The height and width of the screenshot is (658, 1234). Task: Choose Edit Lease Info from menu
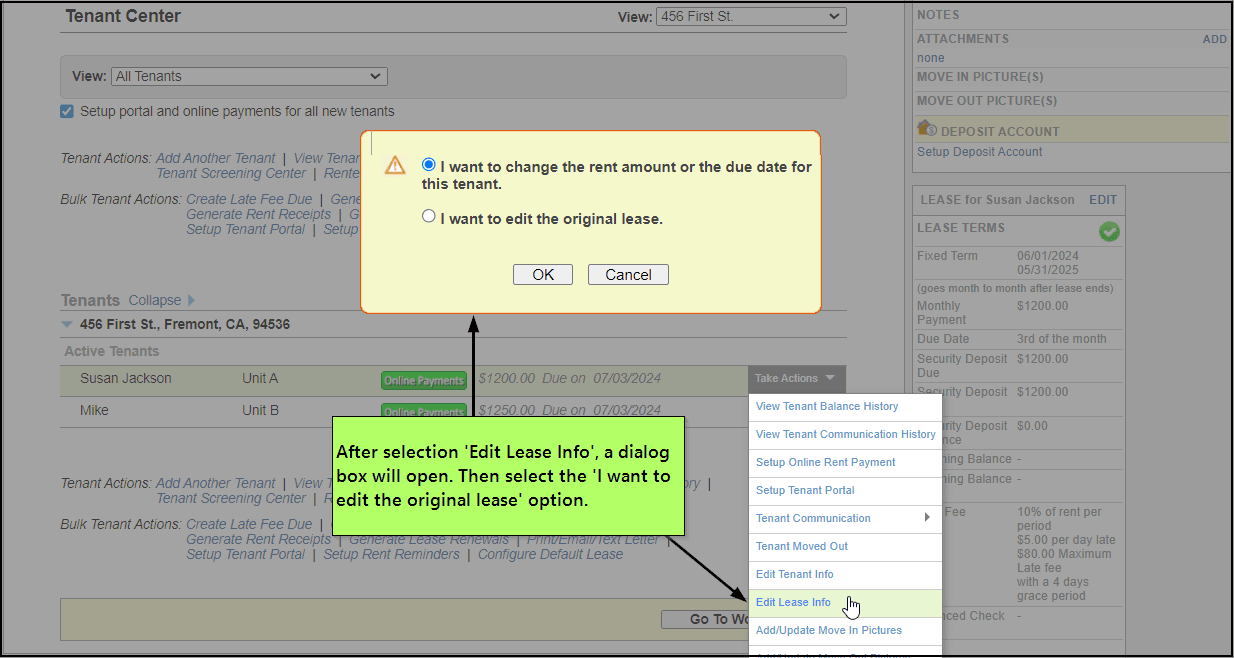(793, 602)
